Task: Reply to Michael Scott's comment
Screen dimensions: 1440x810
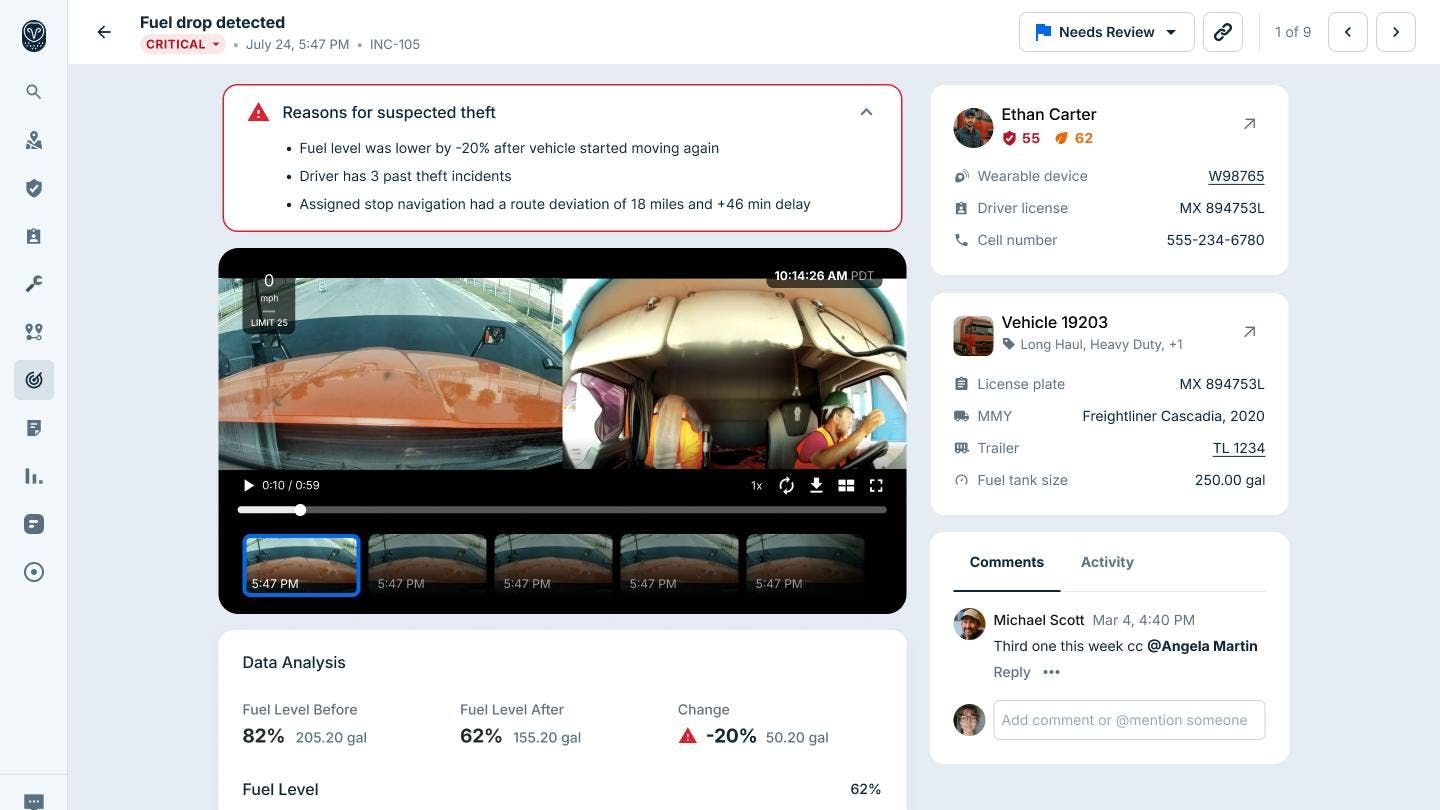Action: pyautogui.click(x=1011, y=672)
